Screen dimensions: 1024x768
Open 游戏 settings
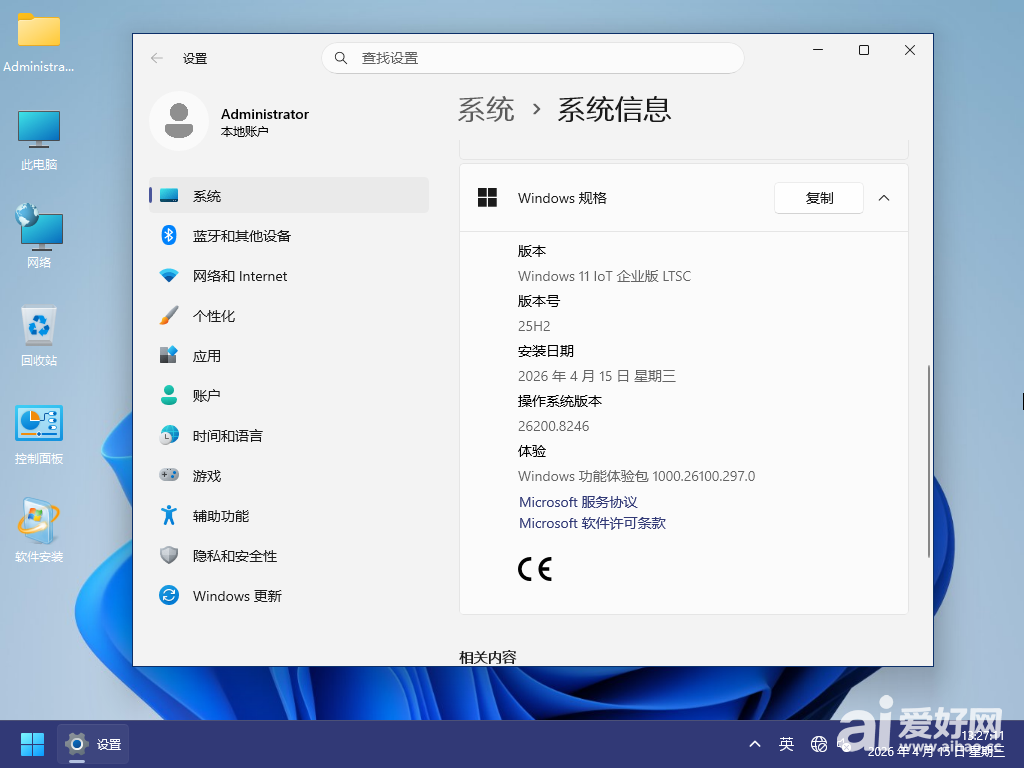pos(289,475)
